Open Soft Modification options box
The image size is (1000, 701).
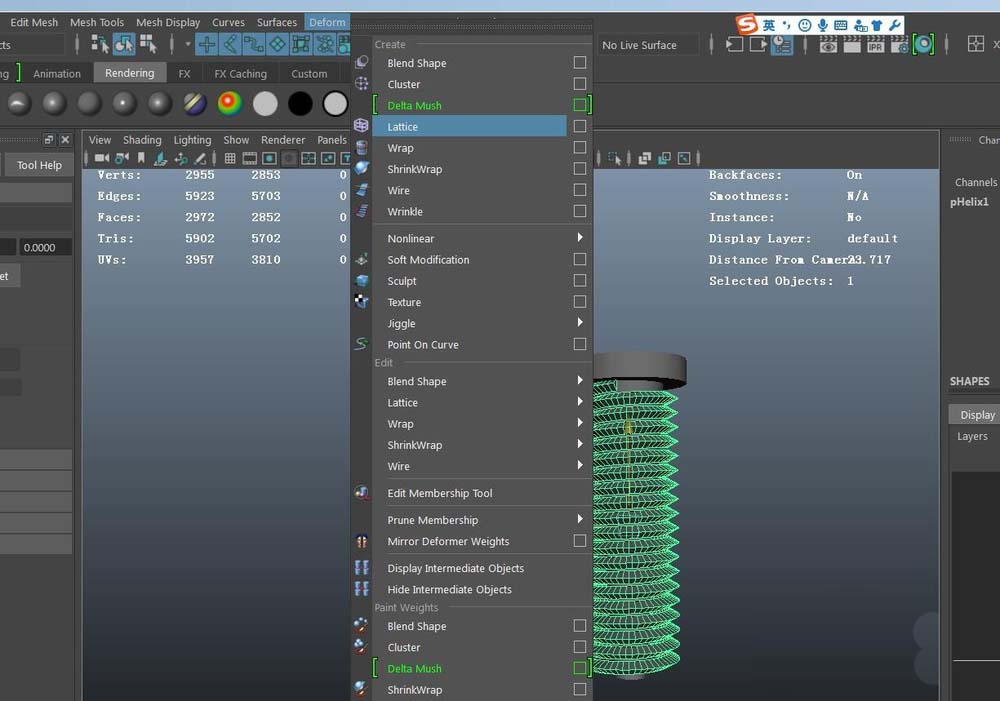click(580, 259)
